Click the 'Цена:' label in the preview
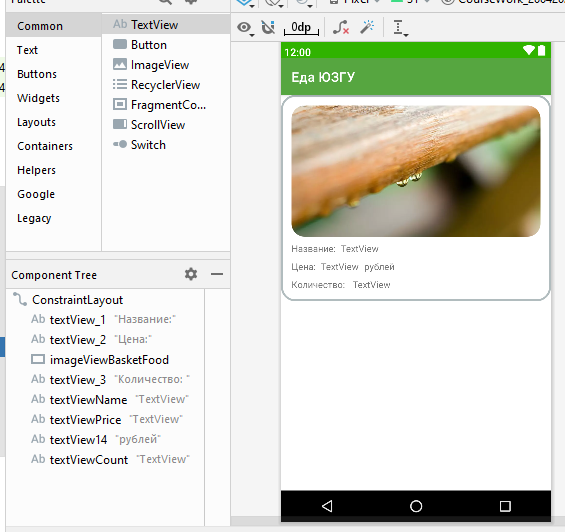 (303, 267)
